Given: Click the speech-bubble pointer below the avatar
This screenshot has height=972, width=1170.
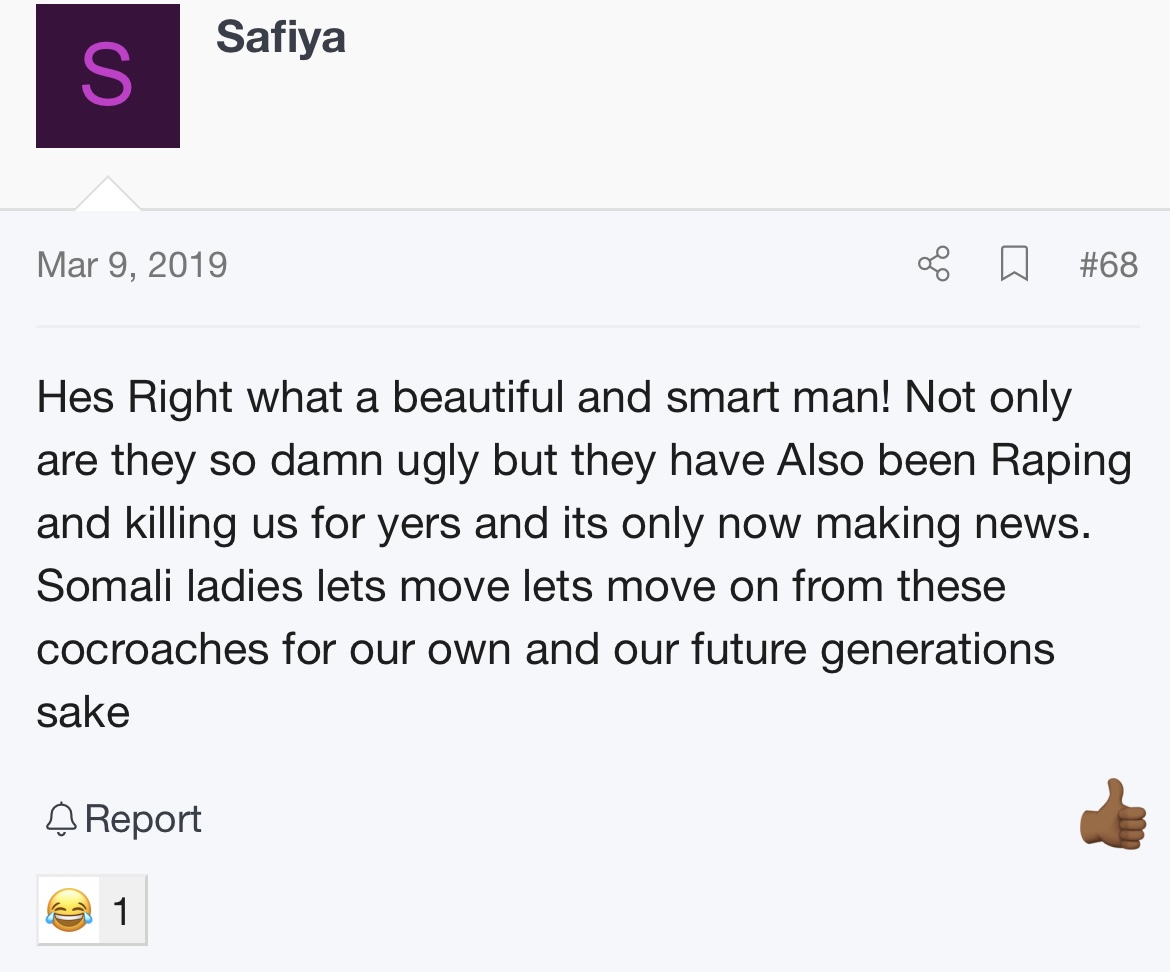Looking at the screenshot, I should coord(107,194).
